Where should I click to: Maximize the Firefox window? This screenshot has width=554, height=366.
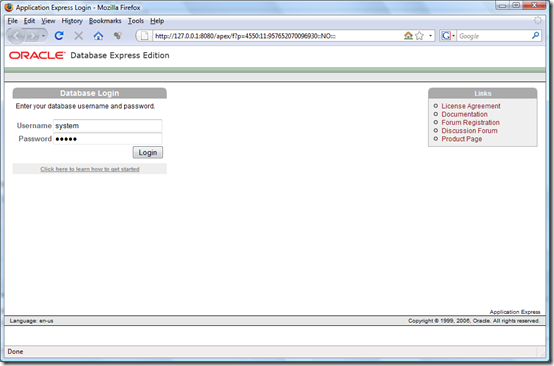coord(516,6)
